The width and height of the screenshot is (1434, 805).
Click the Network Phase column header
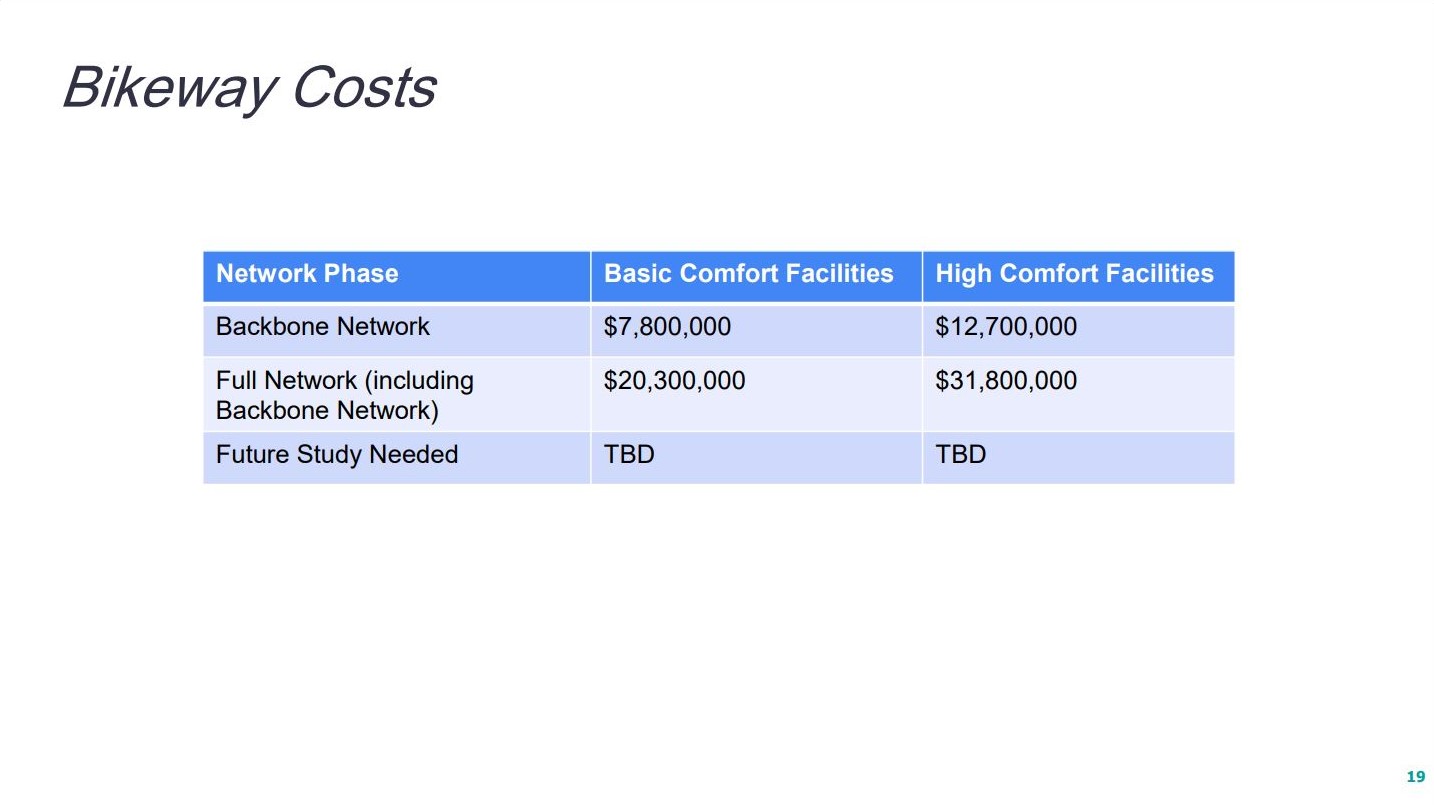click(x=307, y=274)
